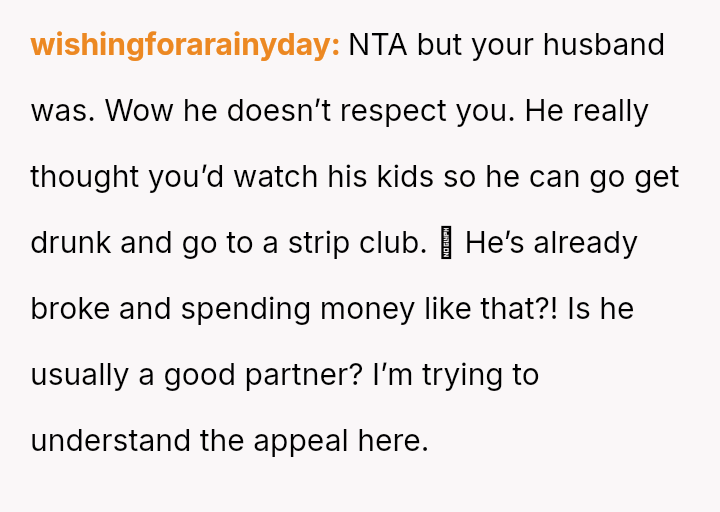Click the text "that?!" in the comment
The height and width of the screenshot is (512, 720).
coord(519,309)
